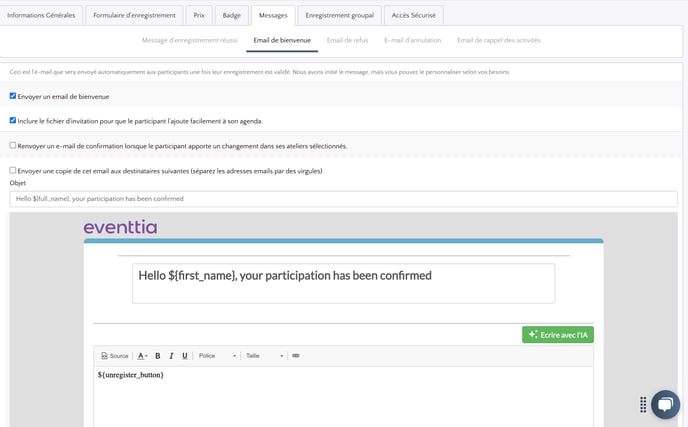Click the Objet subject input field
The width and height of the screenshot is (688, 427).
click(x=344, y=199)
